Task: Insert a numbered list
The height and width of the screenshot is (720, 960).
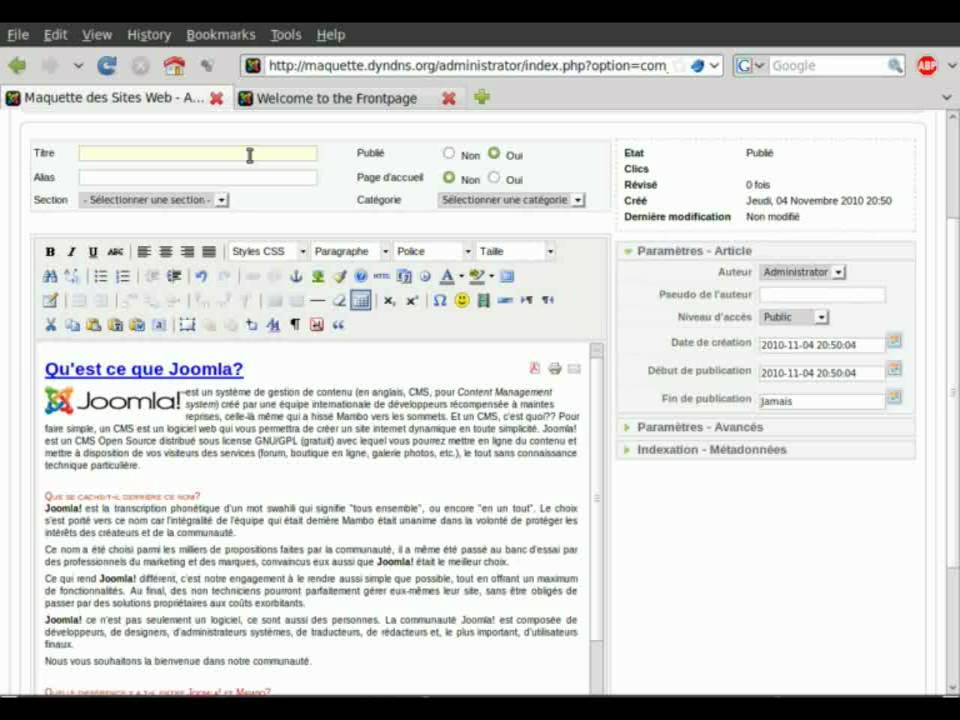Action: coord(122,276)
